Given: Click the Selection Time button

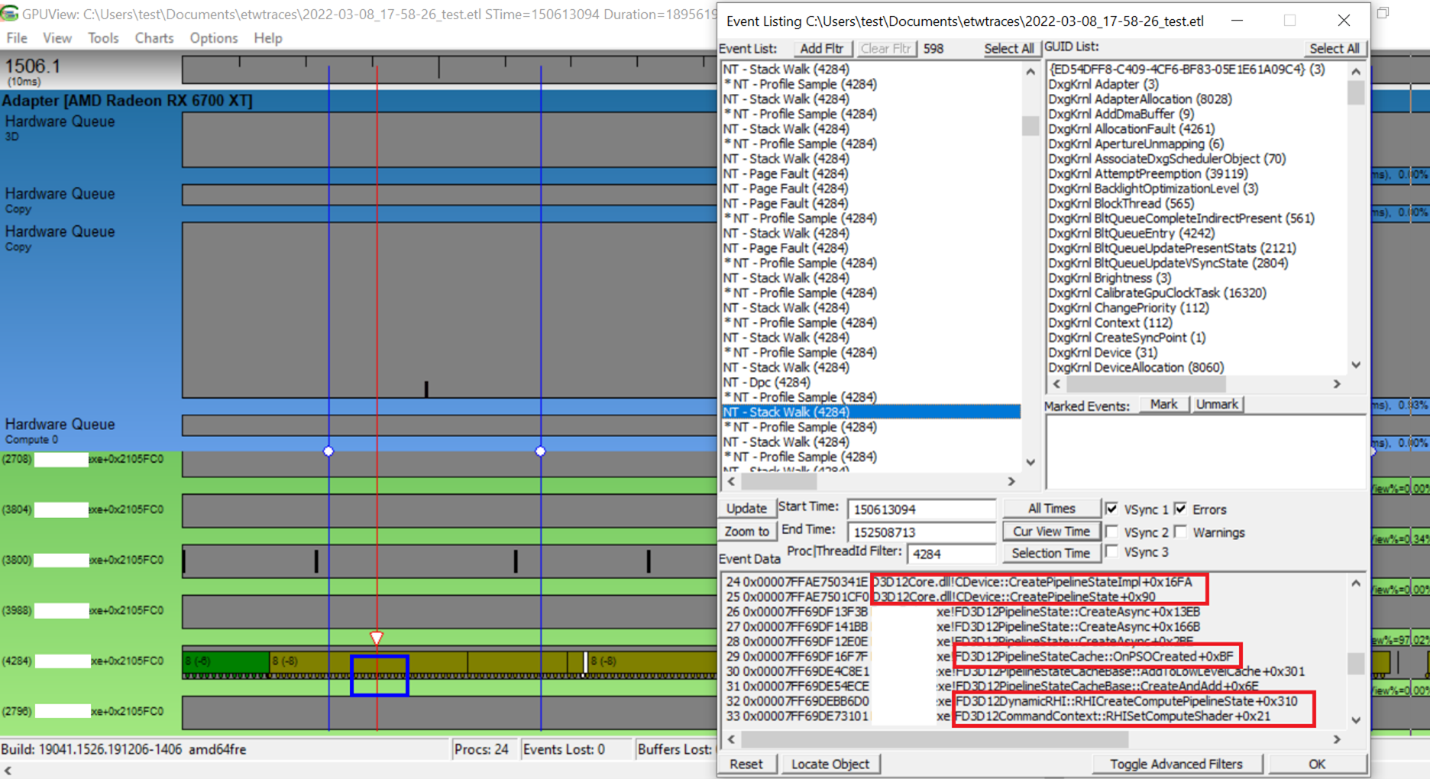Looking at the screenshot, I should point(1051,553).
